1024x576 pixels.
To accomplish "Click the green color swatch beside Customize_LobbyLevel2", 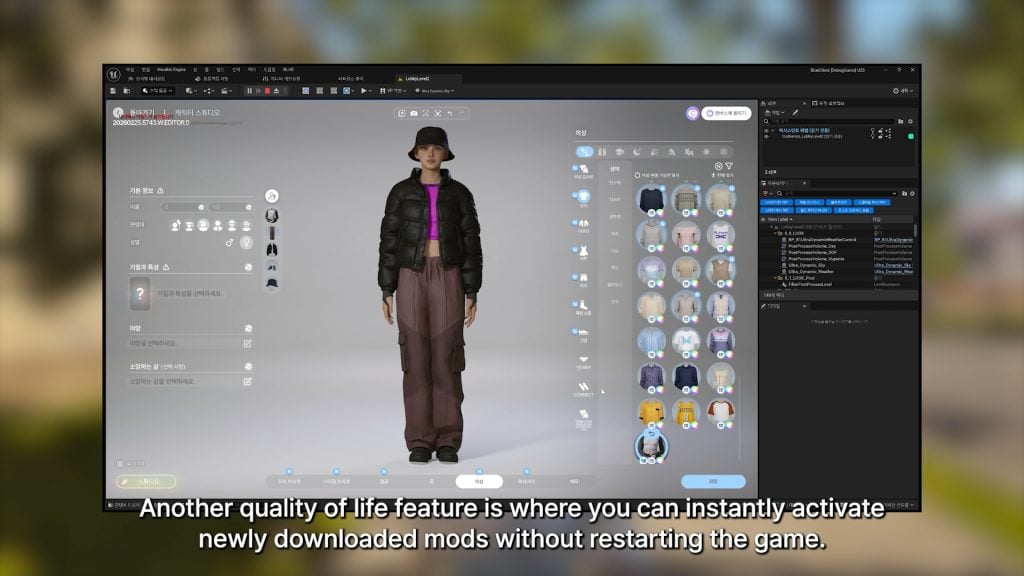I will pyautogui.click(x=910, y=136).
